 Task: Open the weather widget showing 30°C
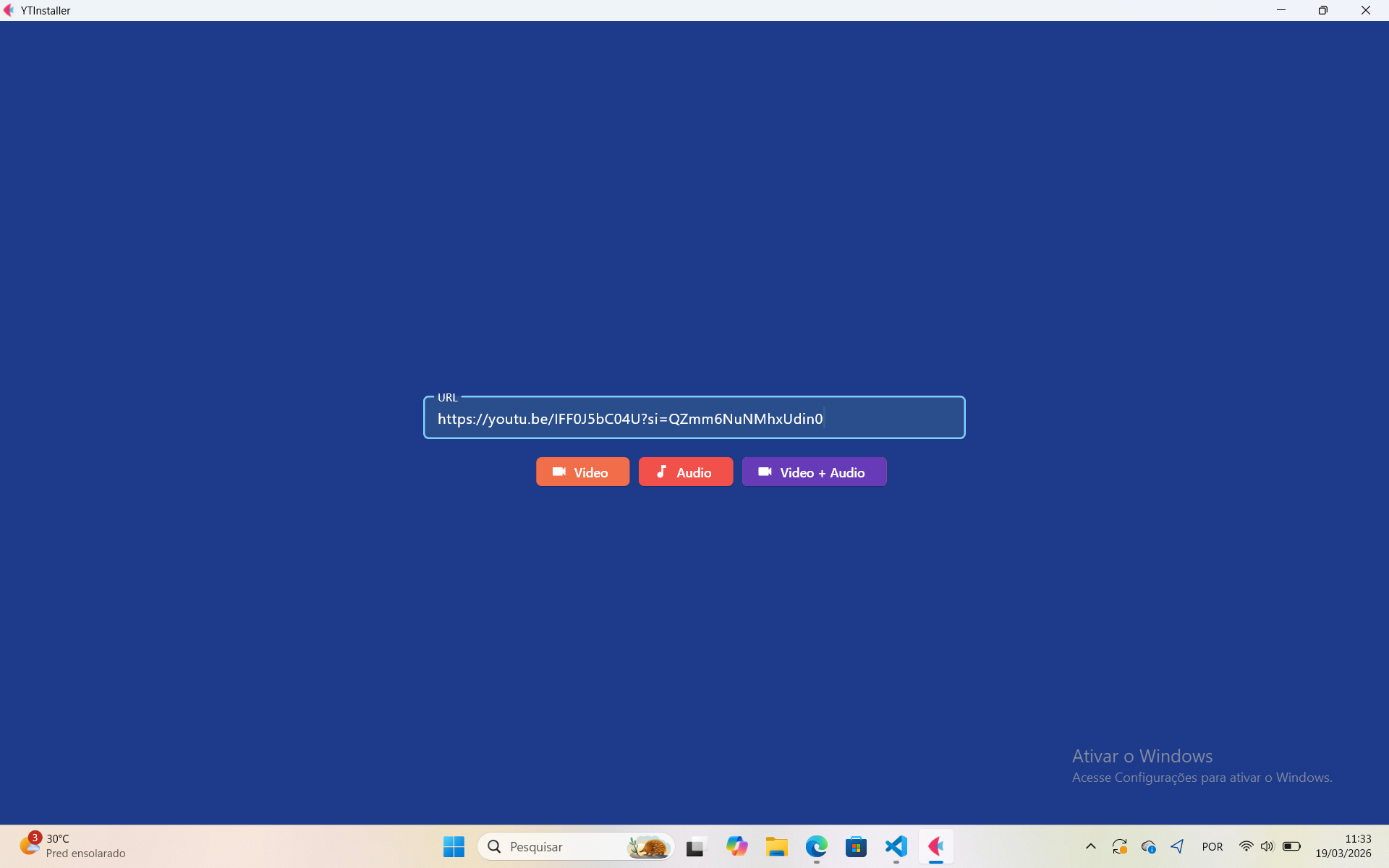[x=72, y=846]
